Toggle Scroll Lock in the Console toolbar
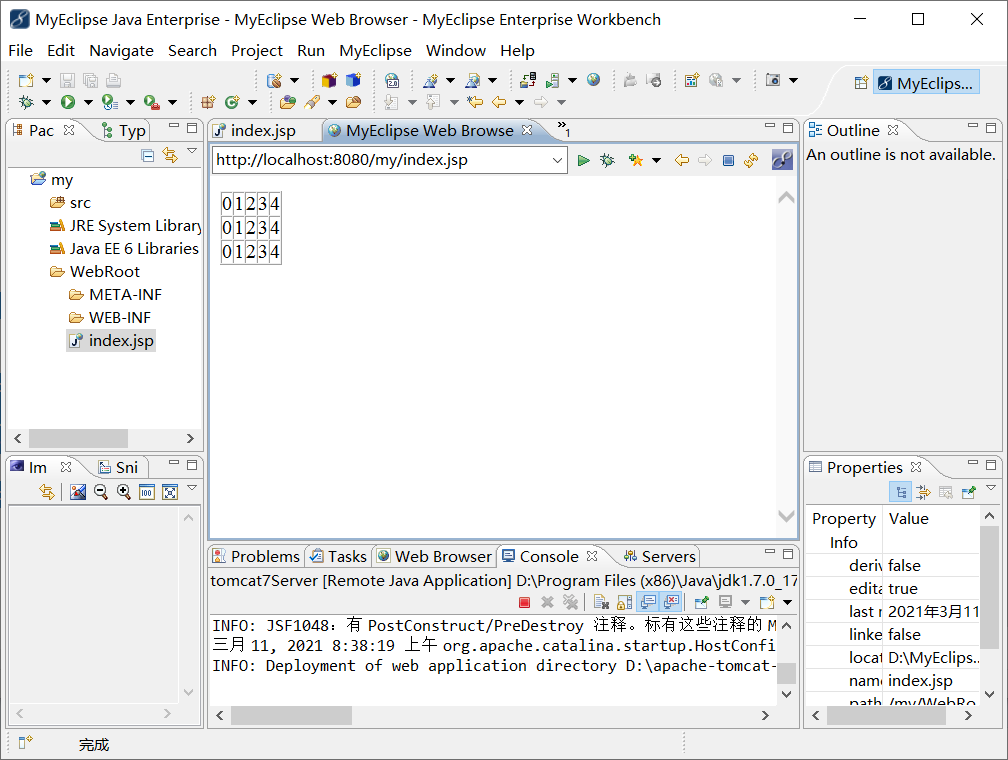 point(625,602)
